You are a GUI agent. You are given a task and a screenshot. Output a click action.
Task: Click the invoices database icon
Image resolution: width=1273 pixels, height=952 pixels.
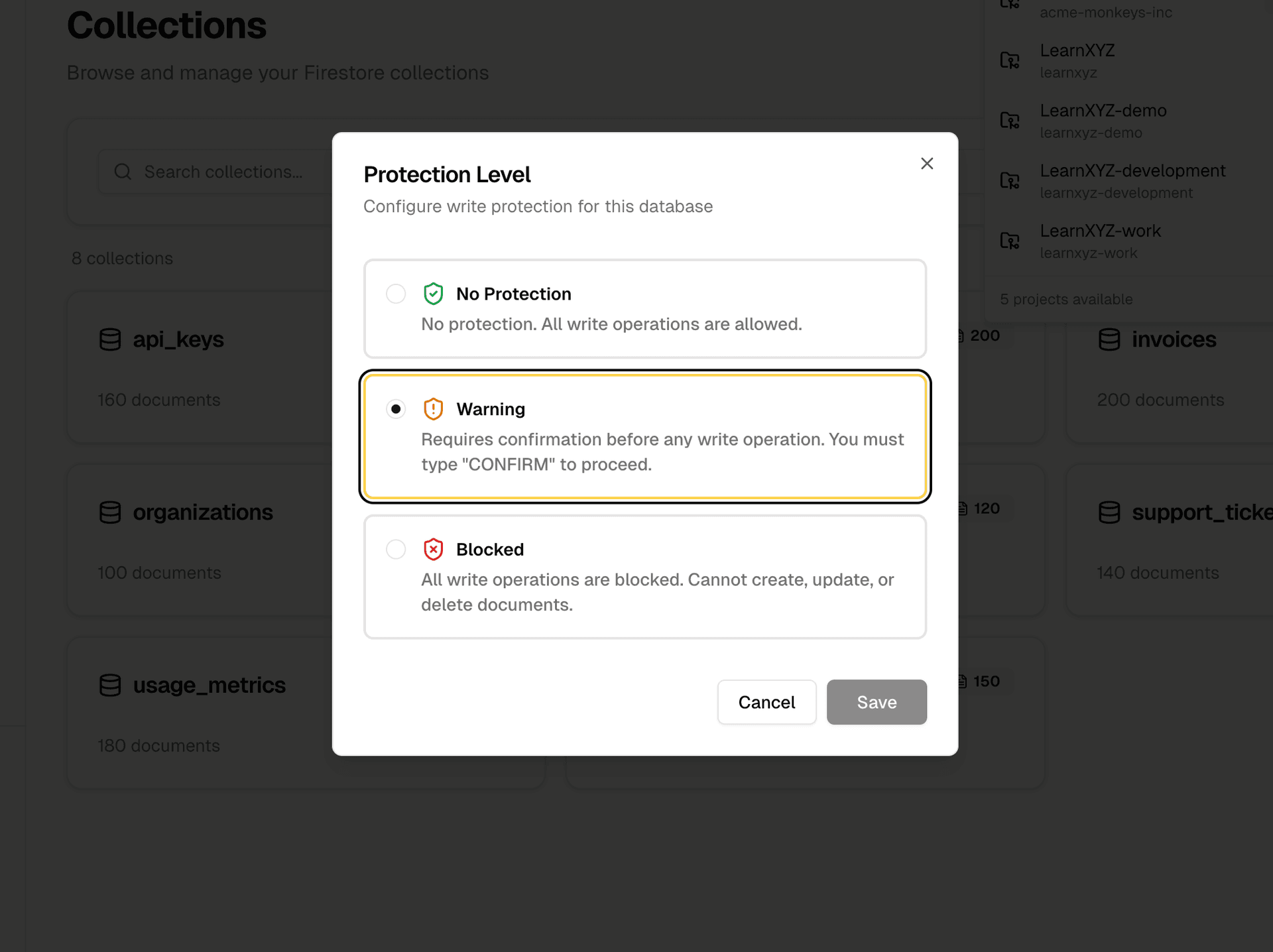pos(1109,339)
